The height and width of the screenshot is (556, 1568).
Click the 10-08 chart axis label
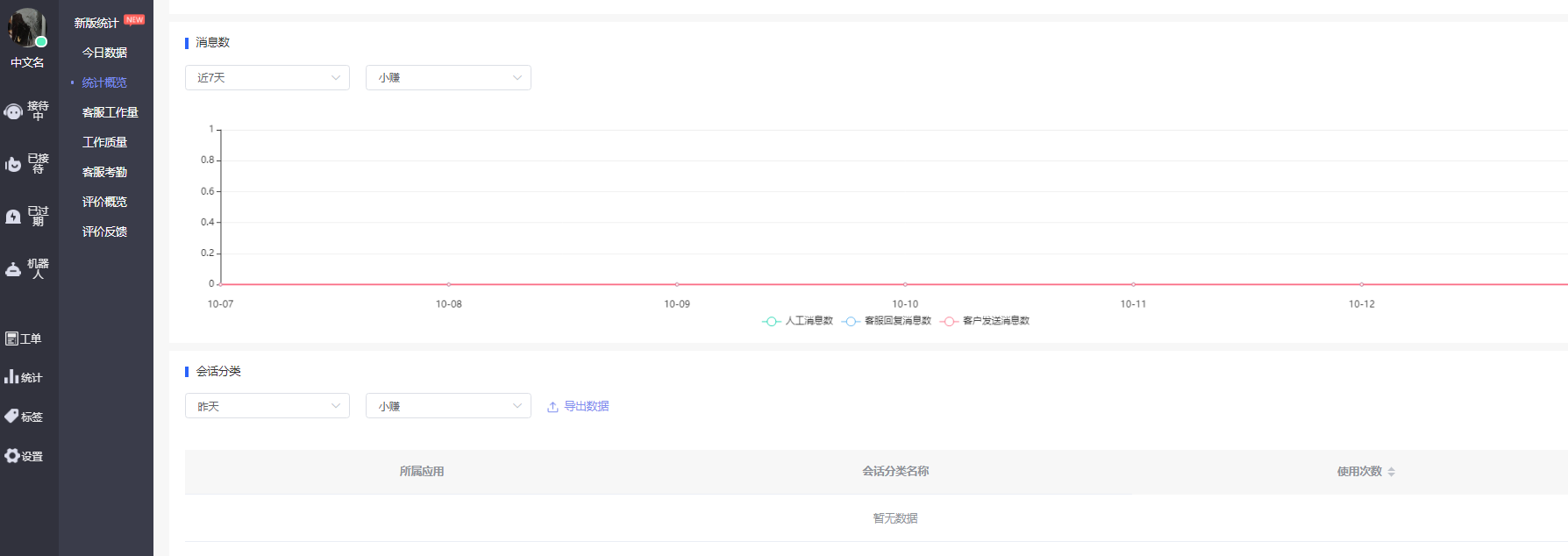(x=449, y=304)
